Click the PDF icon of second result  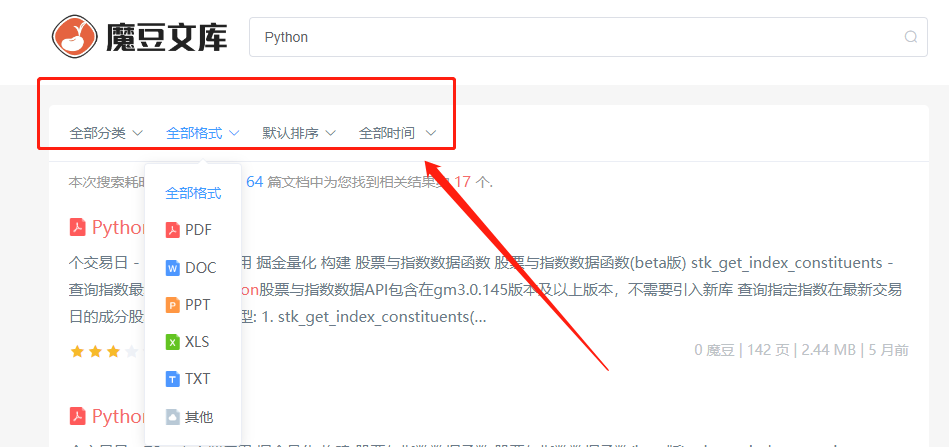[x=77, y=416]
